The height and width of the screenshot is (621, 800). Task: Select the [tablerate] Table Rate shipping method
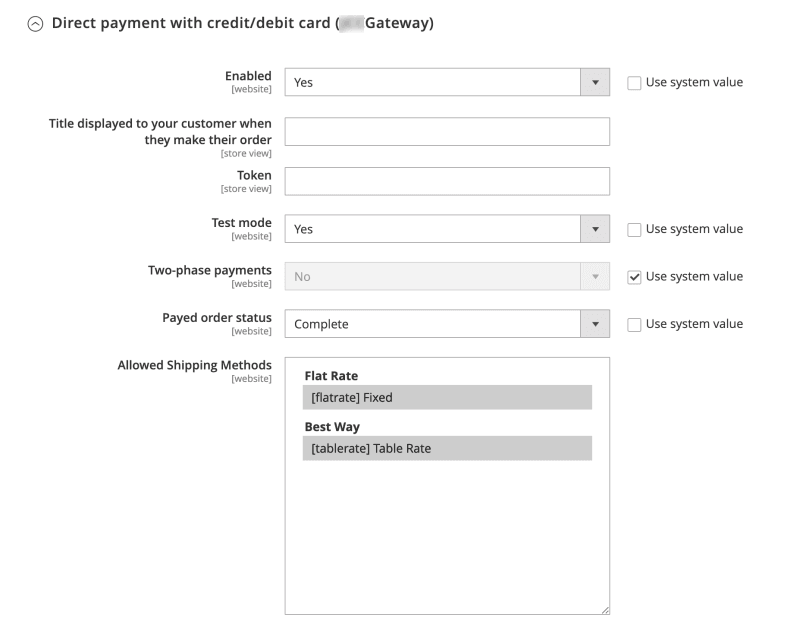tap(446, 449)
